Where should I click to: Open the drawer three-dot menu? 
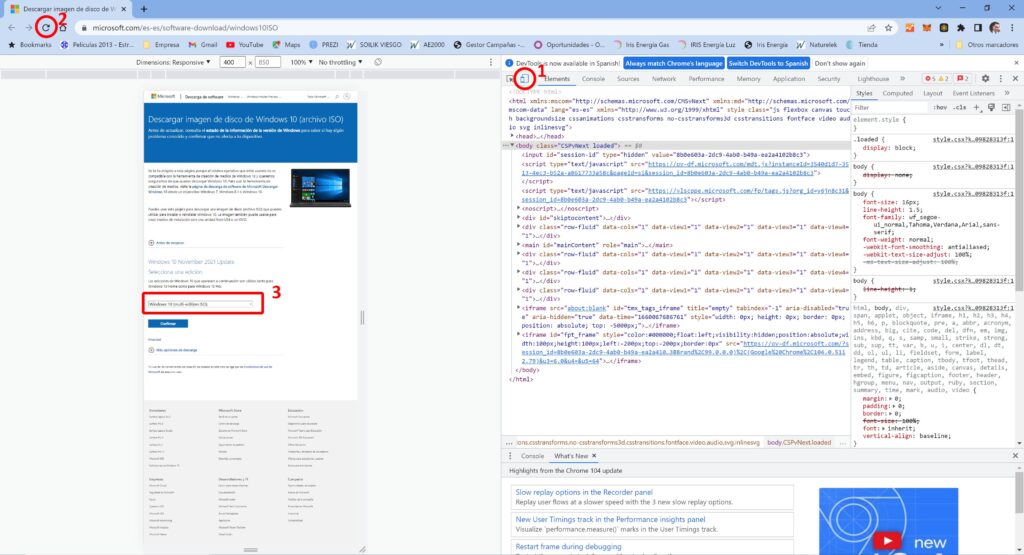pyautogui.click(x=511, y=456)
